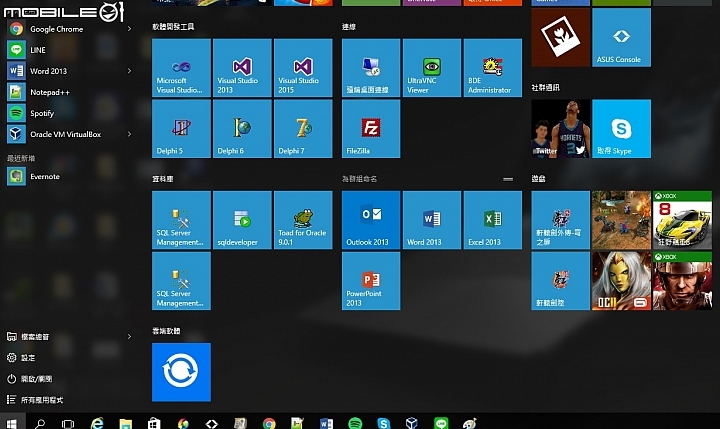Open Store from the taskbar

[154, 423]
